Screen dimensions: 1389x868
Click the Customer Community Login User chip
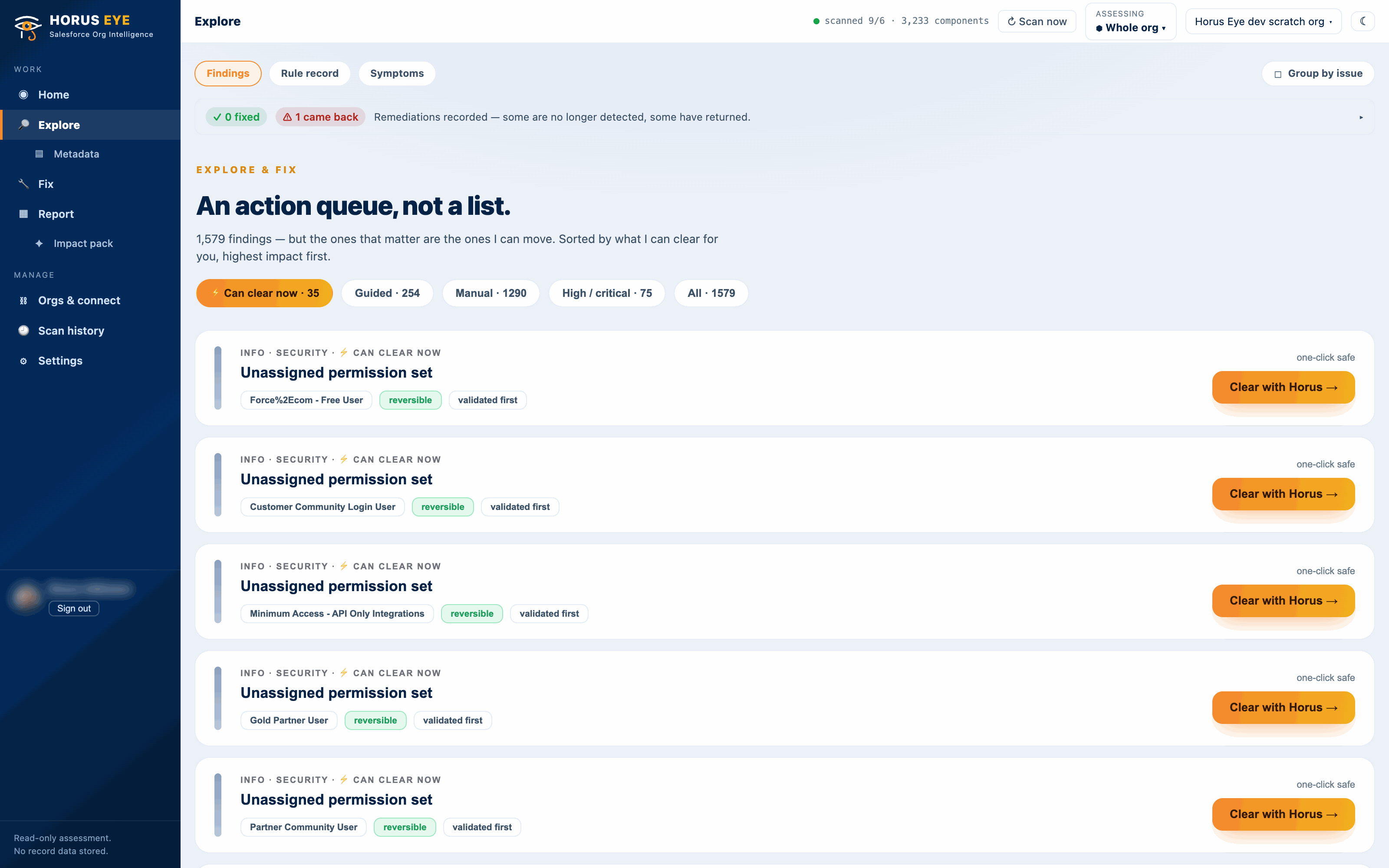point(323,507)
